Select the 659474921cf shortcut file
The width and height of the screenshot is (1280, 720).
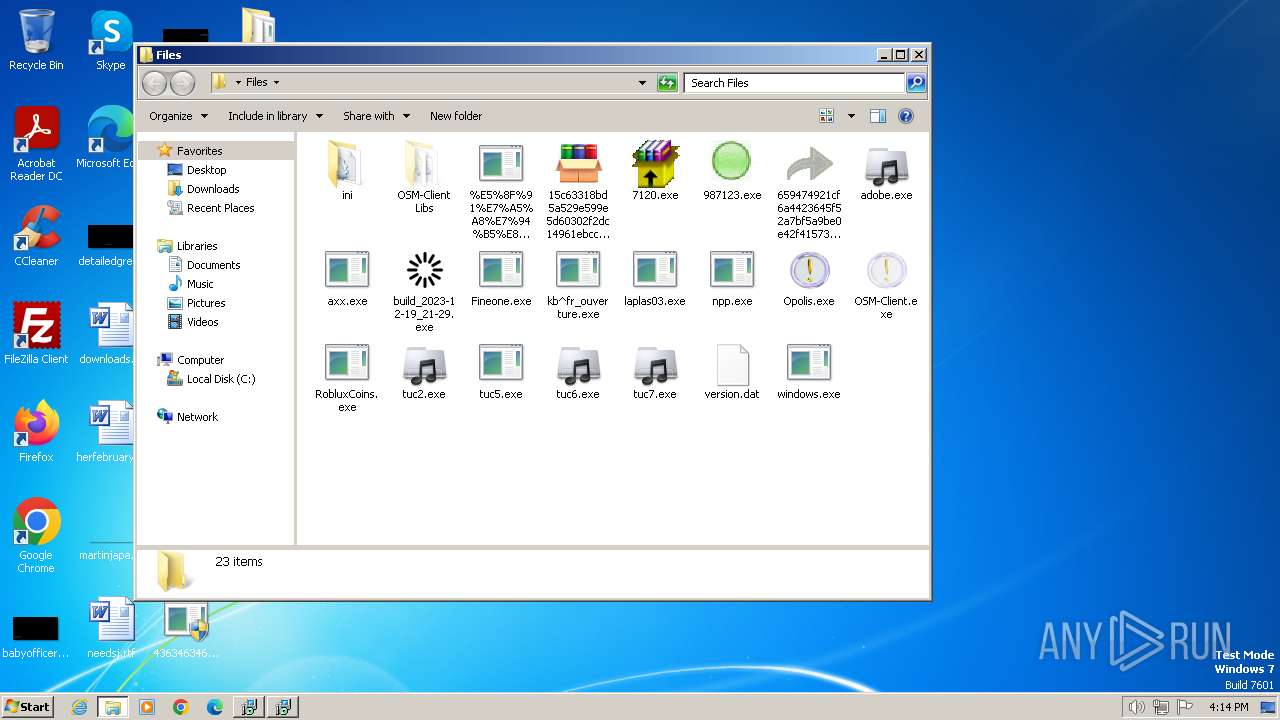point(809,190)
